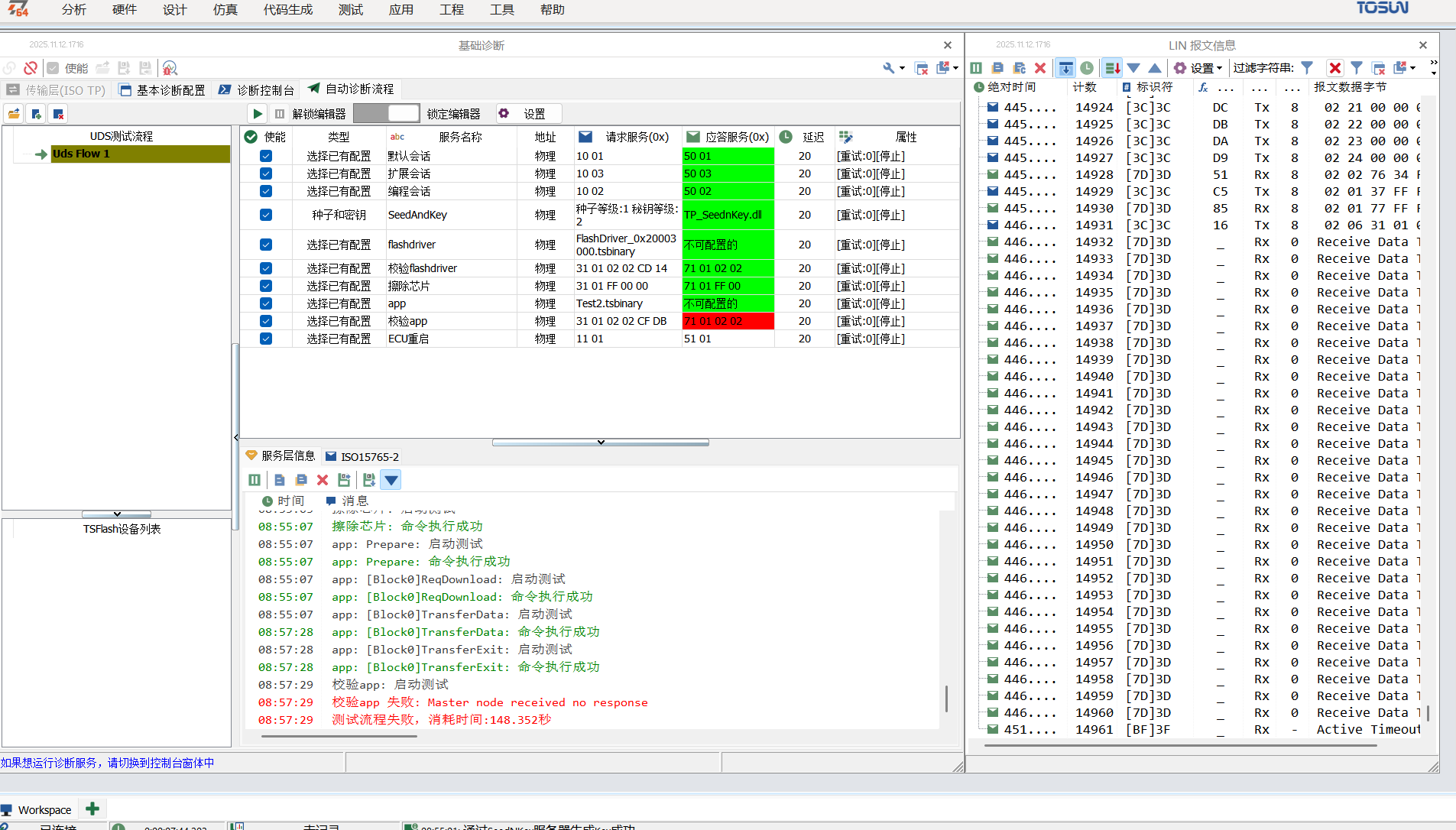Open the 工具 menu
The image size is (1456, 830).
click(x=501, y=10)
